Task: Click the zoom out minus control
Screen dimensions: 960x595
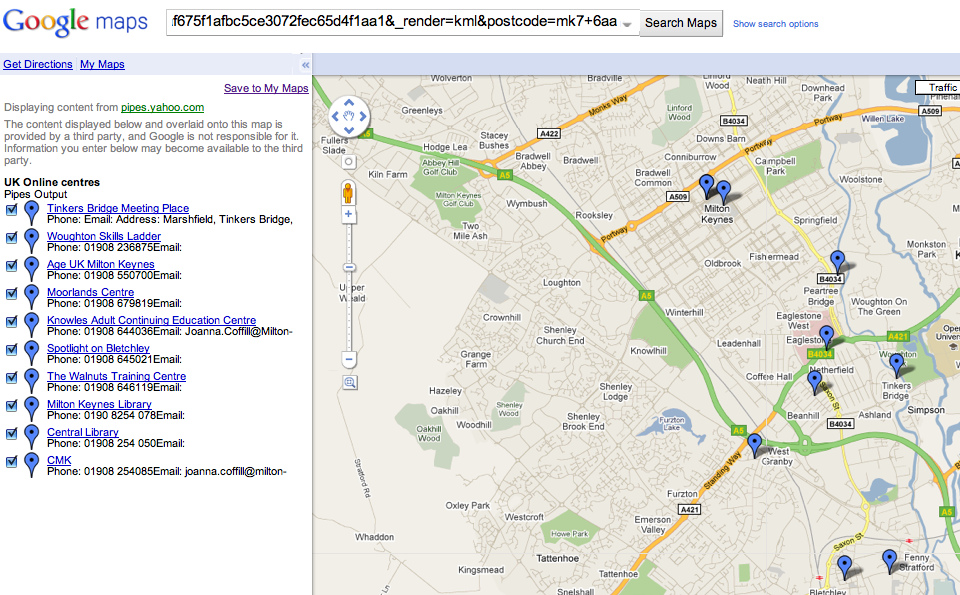Action: tap(350, 358)
